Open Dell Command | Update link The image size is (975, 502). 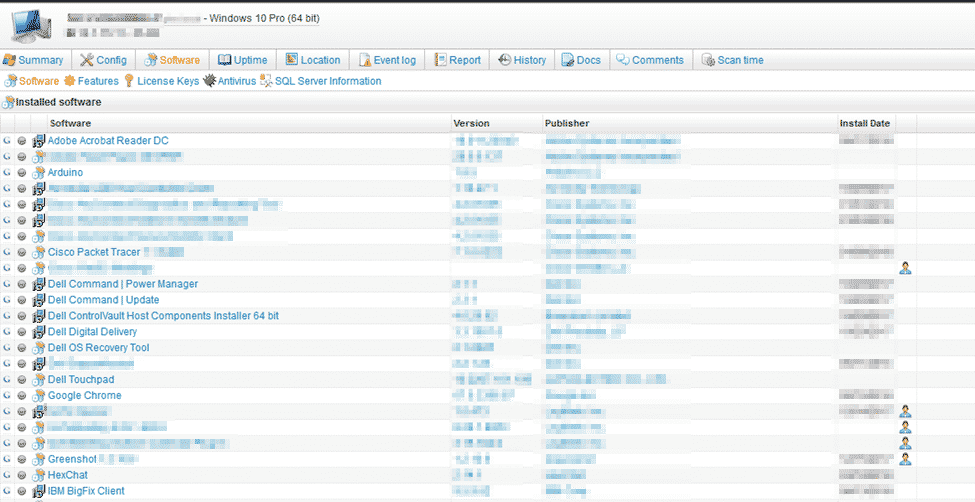[103, 300]
